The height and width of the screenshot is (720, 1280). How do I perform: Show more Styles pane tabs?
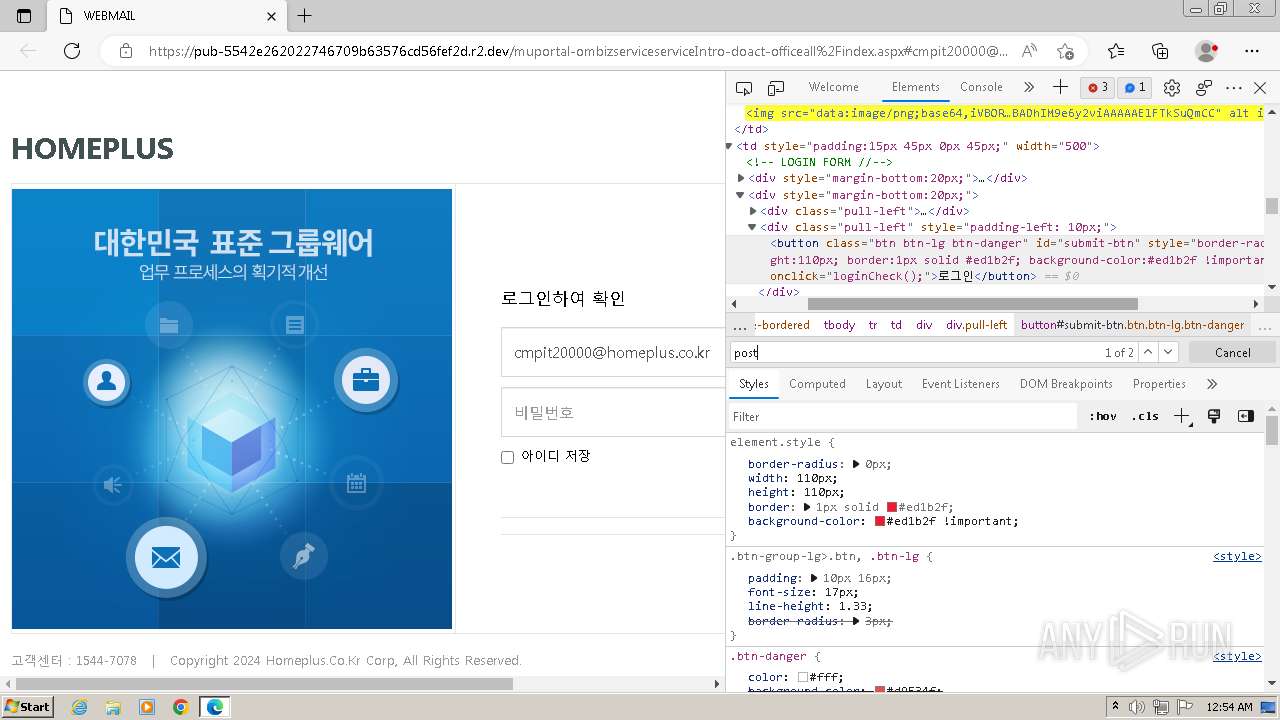coord(1212,384)
